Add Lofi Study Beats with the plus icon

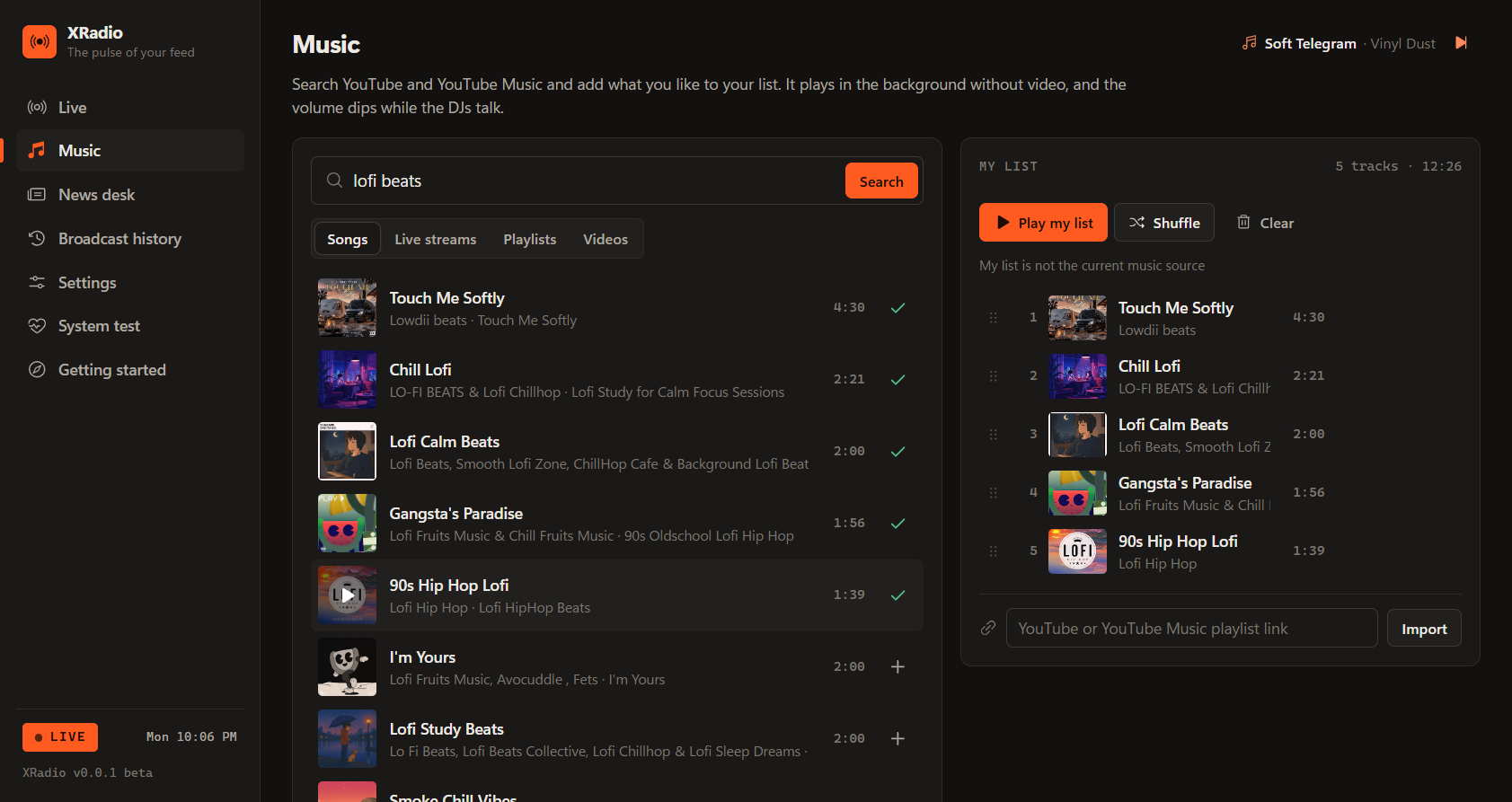(897, 739)
